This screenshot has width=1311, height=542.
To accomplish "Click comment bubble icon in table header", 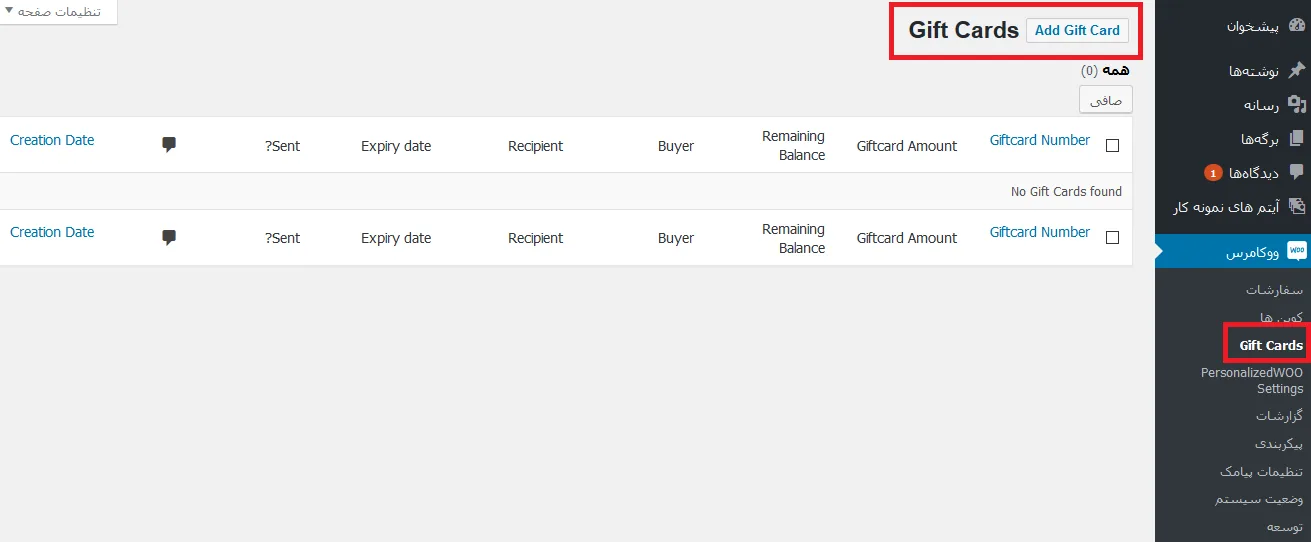I will click(169, 145).
